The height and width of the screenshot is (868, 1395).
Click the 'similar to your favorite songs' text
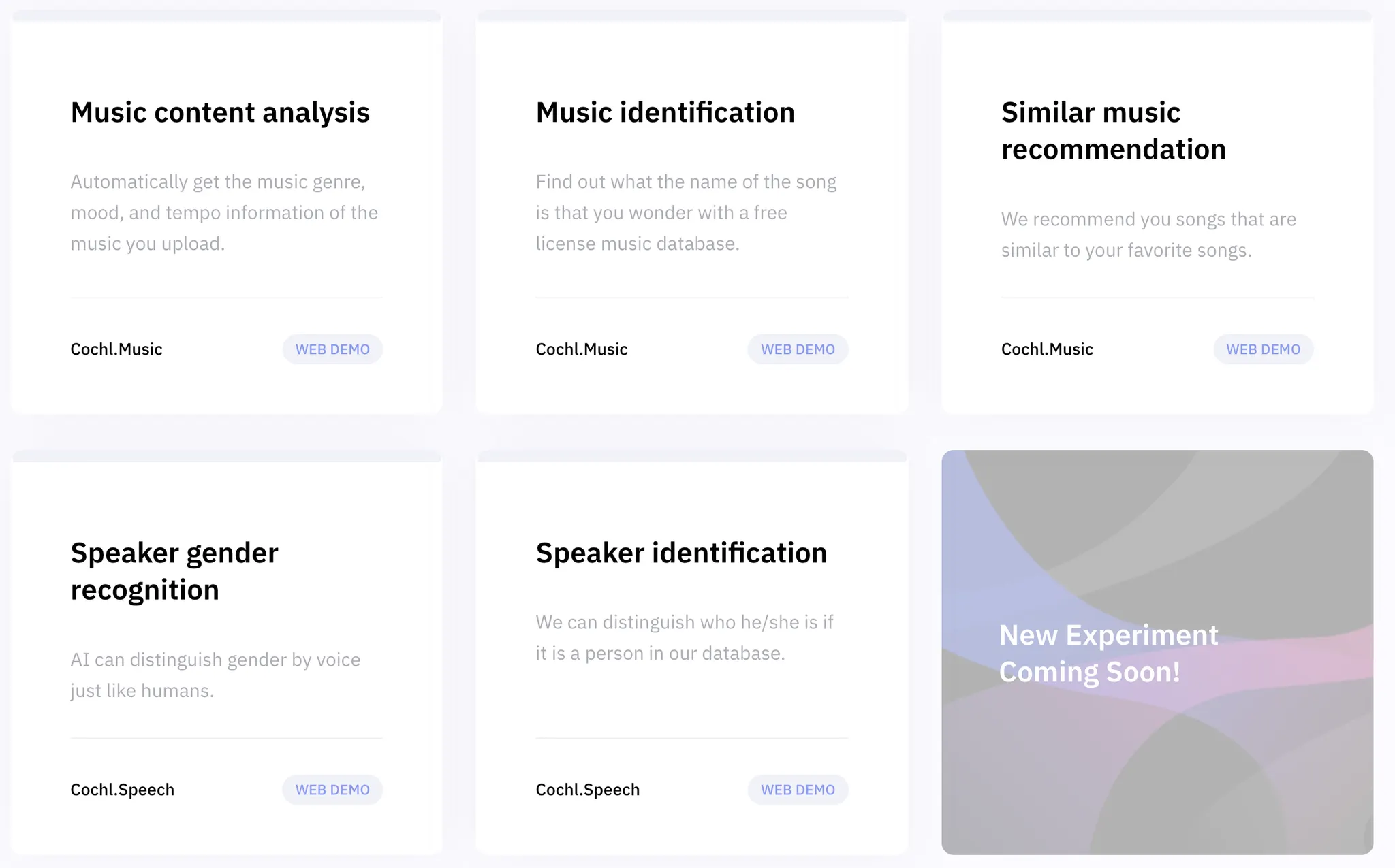coord(1148,235)
